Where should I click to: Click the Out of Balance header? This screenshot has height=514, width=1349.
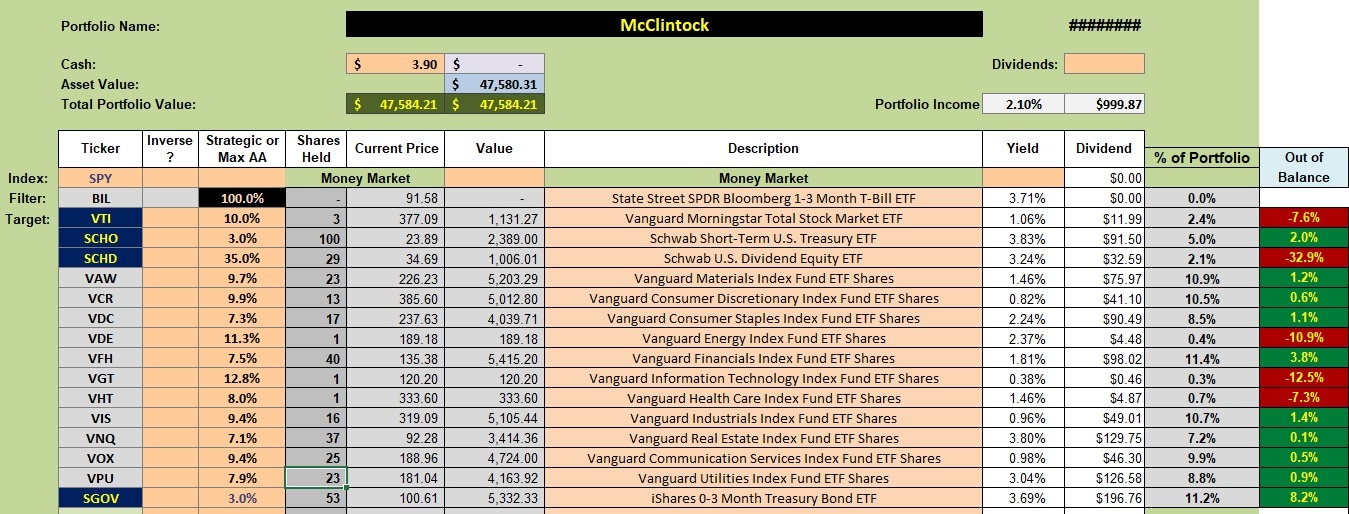(x=1304, y=167)
